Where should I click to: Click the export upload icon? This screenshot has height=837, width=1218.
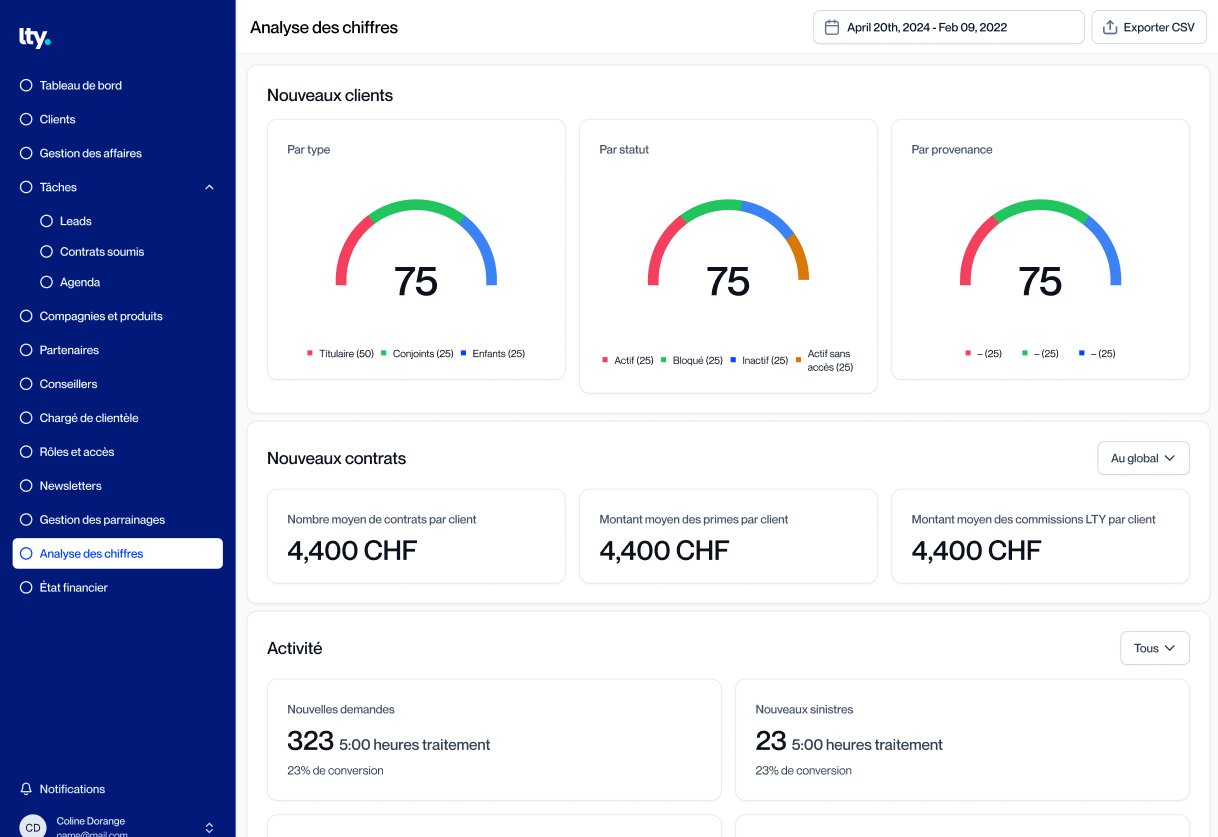pyautogui.click(x=1110, y=28)
